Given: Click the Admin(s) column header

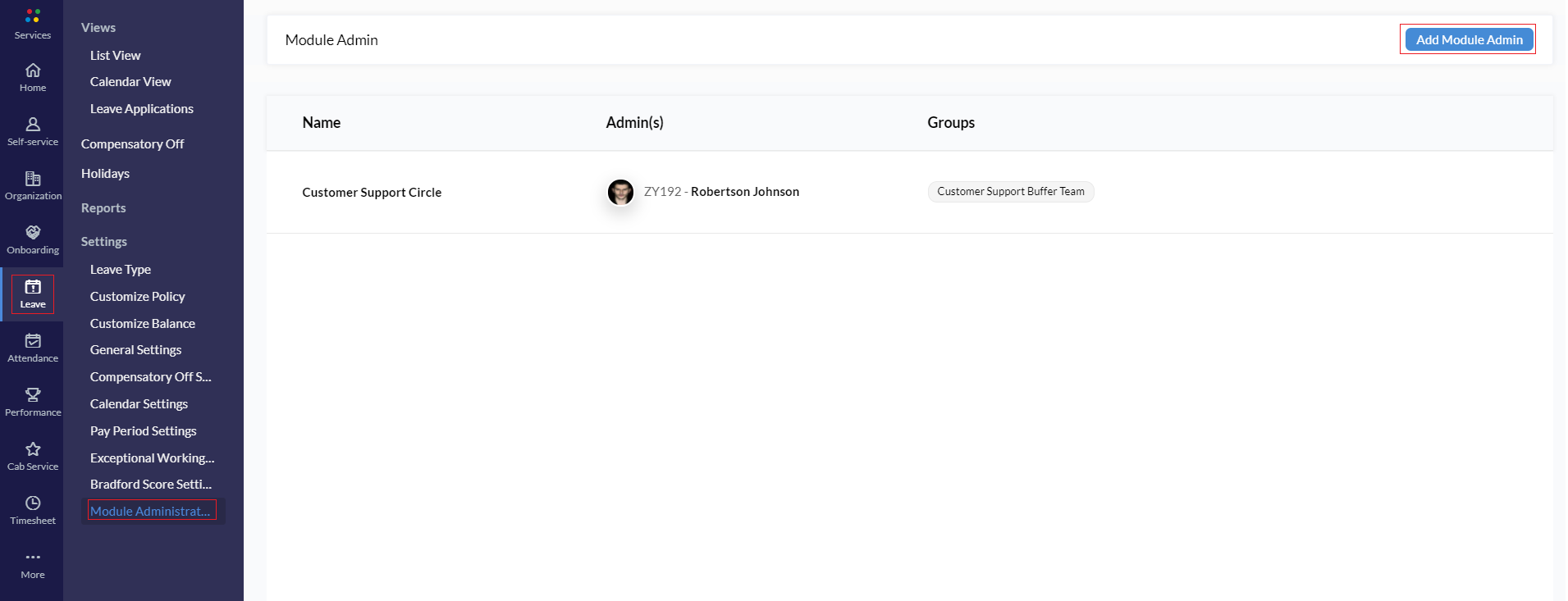Looking at the screenshot, I should point(635,123).
